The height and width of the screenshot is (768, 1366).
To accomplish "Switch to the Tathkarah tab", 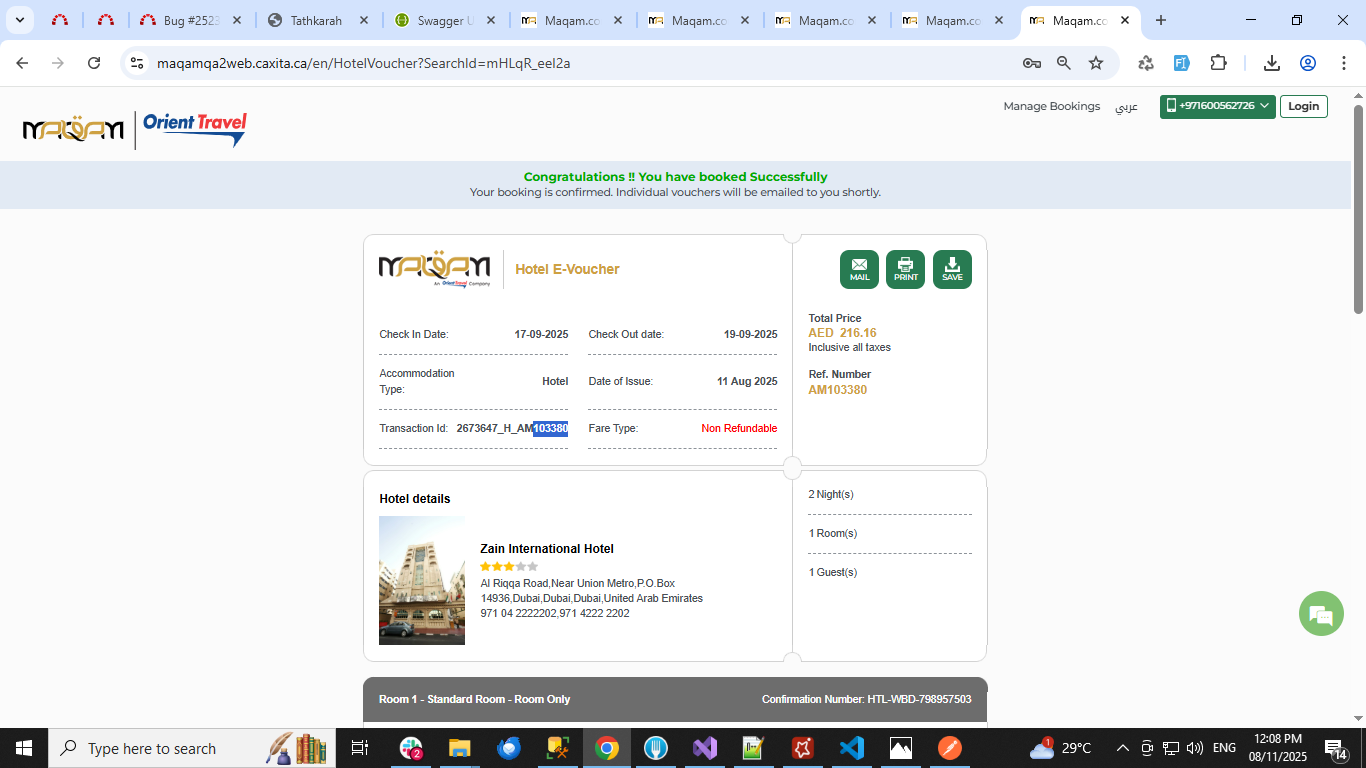I will 318,20.
